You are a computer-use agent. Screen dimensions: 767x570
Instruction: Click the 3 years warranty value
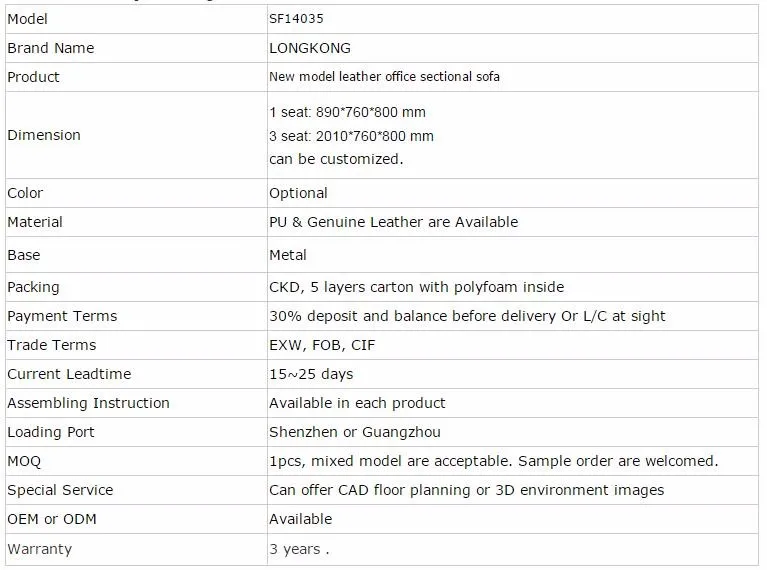point(299,549)
